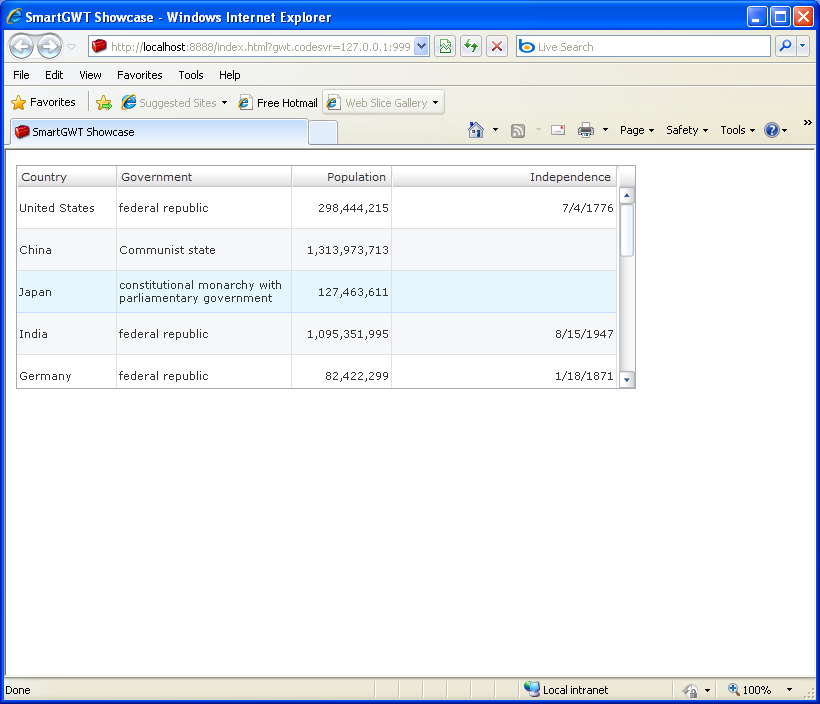Click the Print icon

(x=586, y=130)
